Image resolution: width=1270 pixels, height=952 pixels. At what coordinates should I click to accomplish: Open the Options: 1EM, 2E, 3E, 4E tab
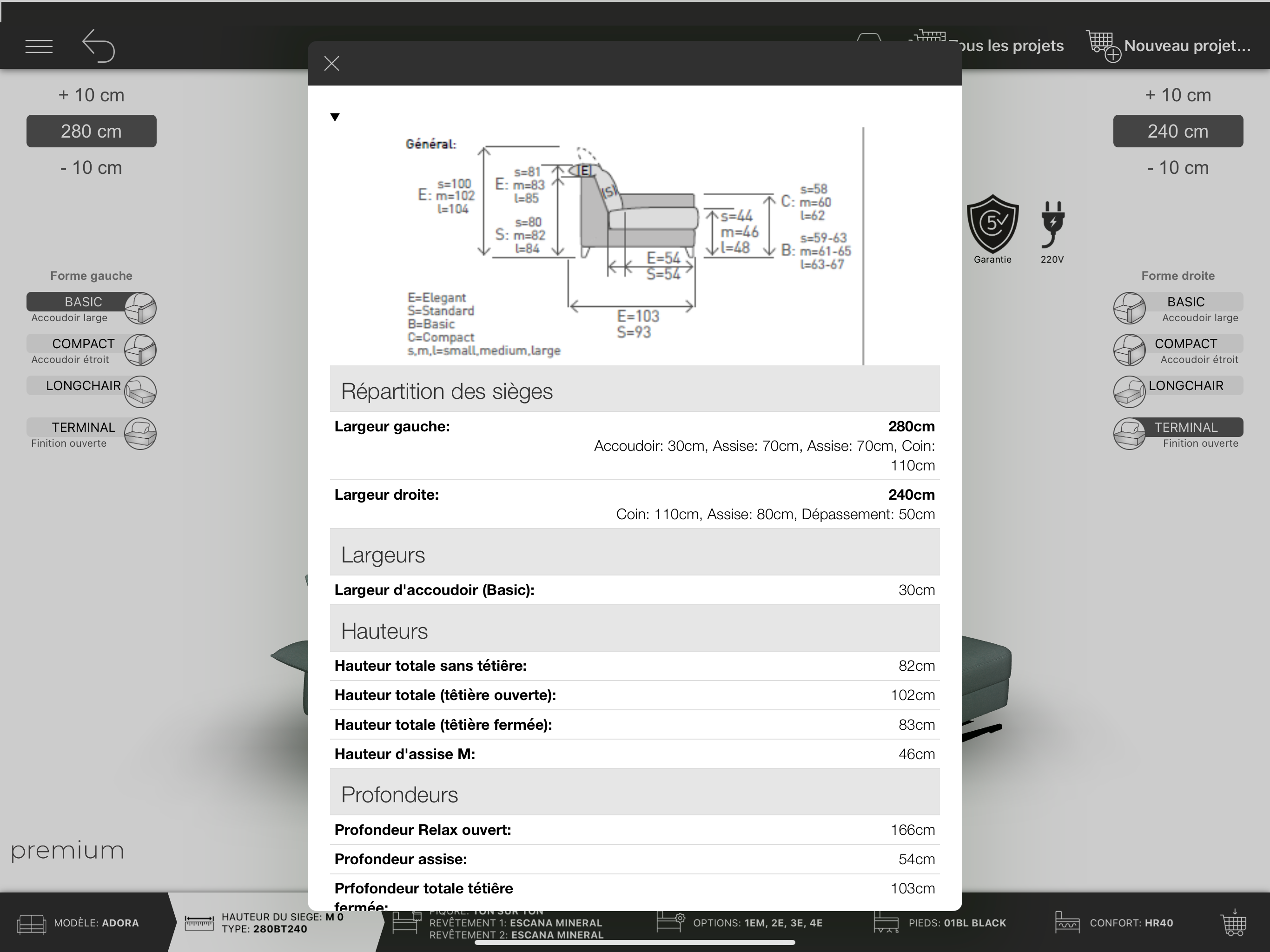coord(741,923)
